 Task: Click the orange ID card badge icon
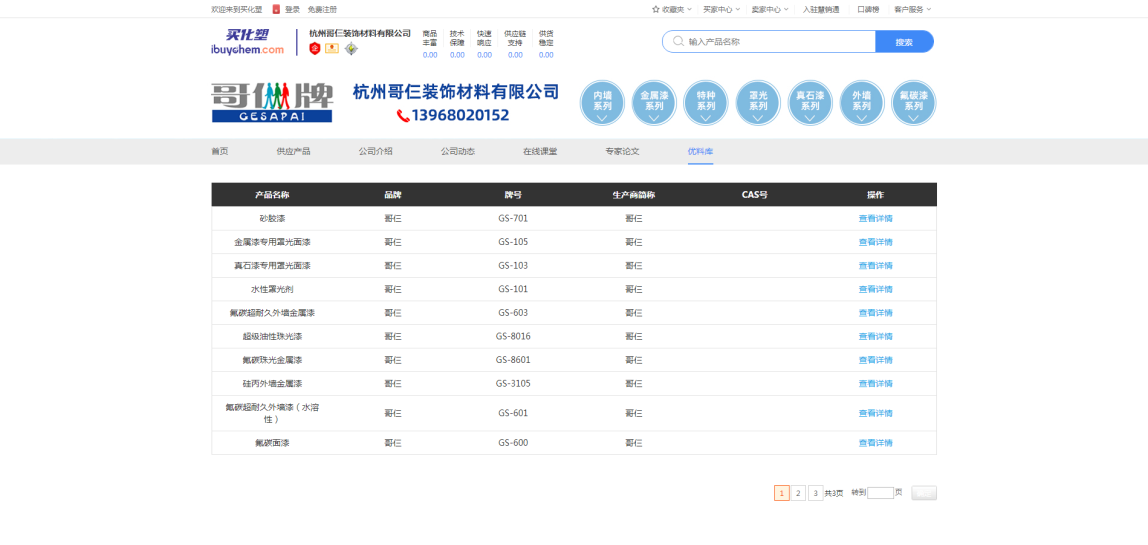click(x=332, y=48)
